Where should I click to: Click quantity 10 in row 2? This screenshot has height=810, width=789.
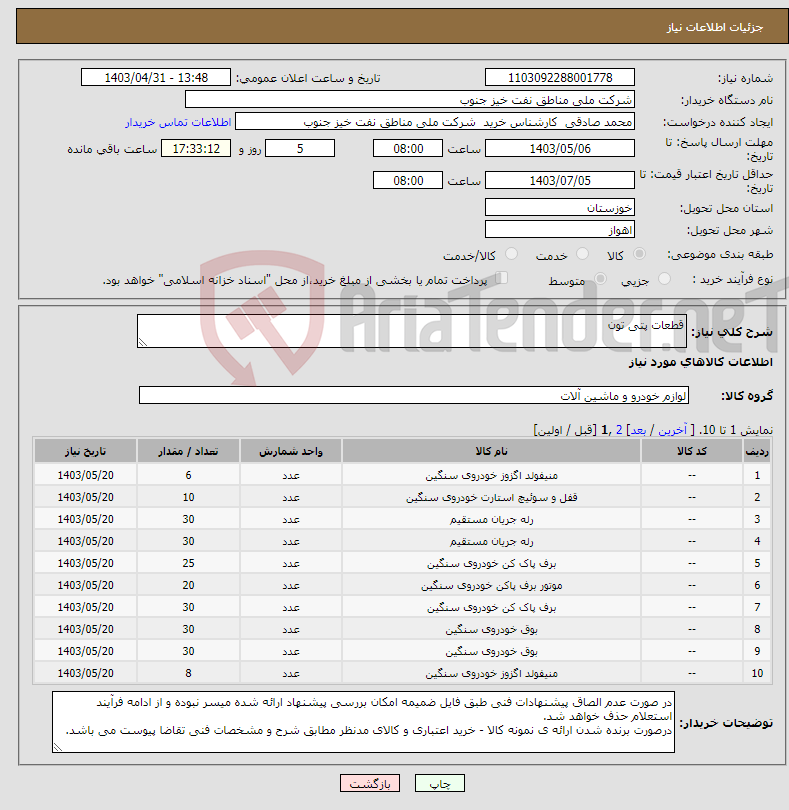(188, 497)
